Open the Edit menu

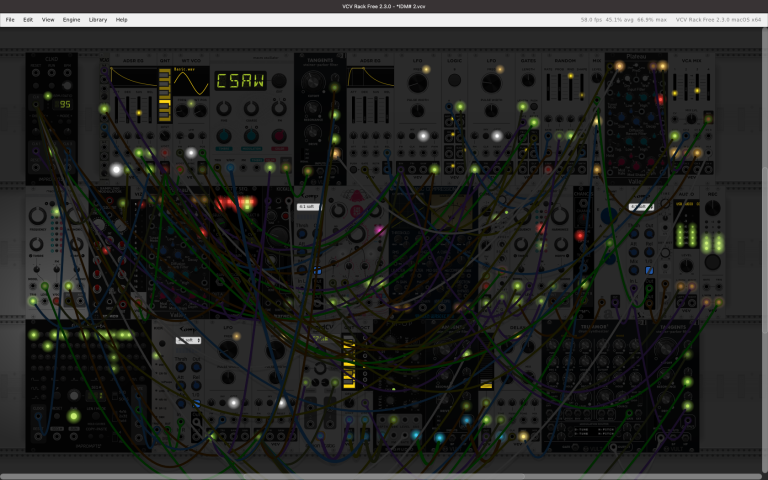point(28,20)
